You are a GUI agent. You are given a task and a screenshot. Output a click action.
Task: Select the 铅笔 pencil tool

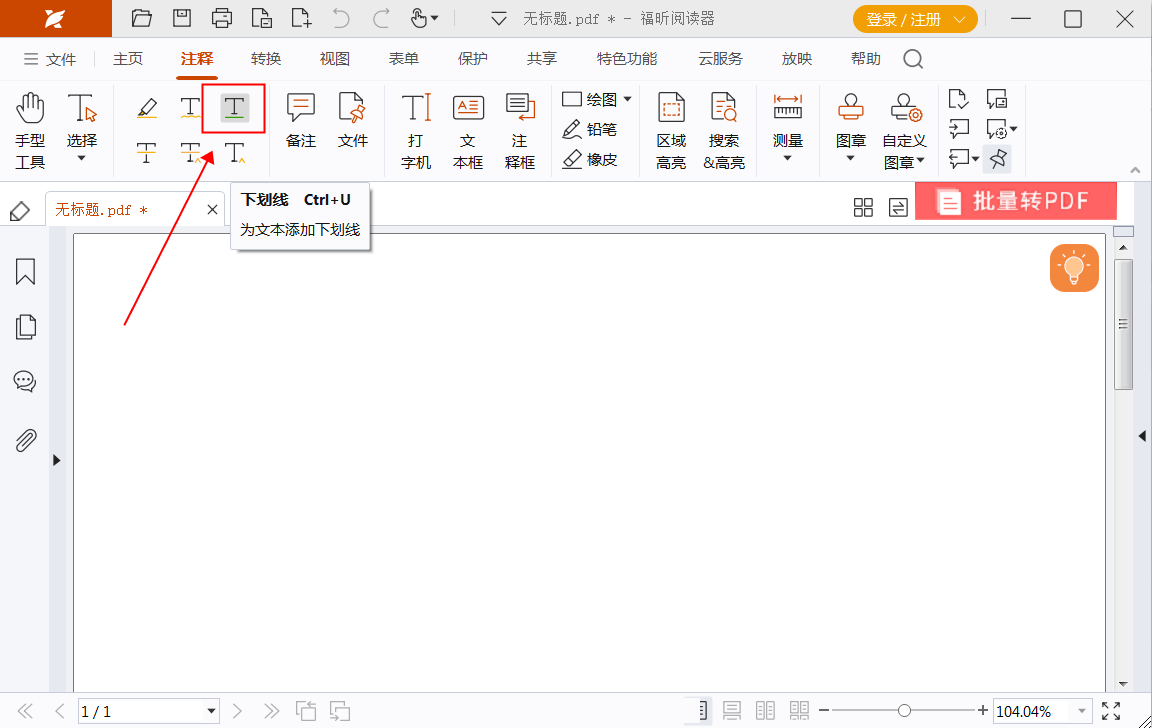click(x=590, y=129)
